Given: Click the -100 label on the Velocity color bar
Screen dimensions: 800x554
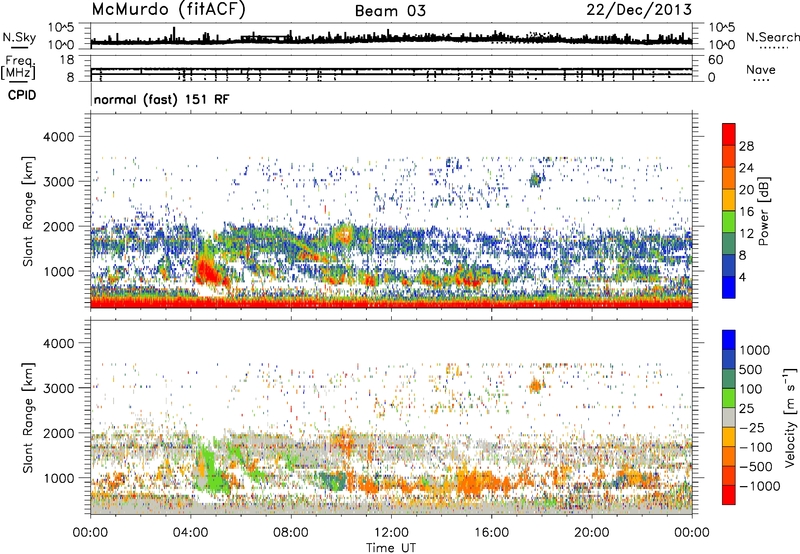Looking at the screenshot, I should [x=755, y=447].
